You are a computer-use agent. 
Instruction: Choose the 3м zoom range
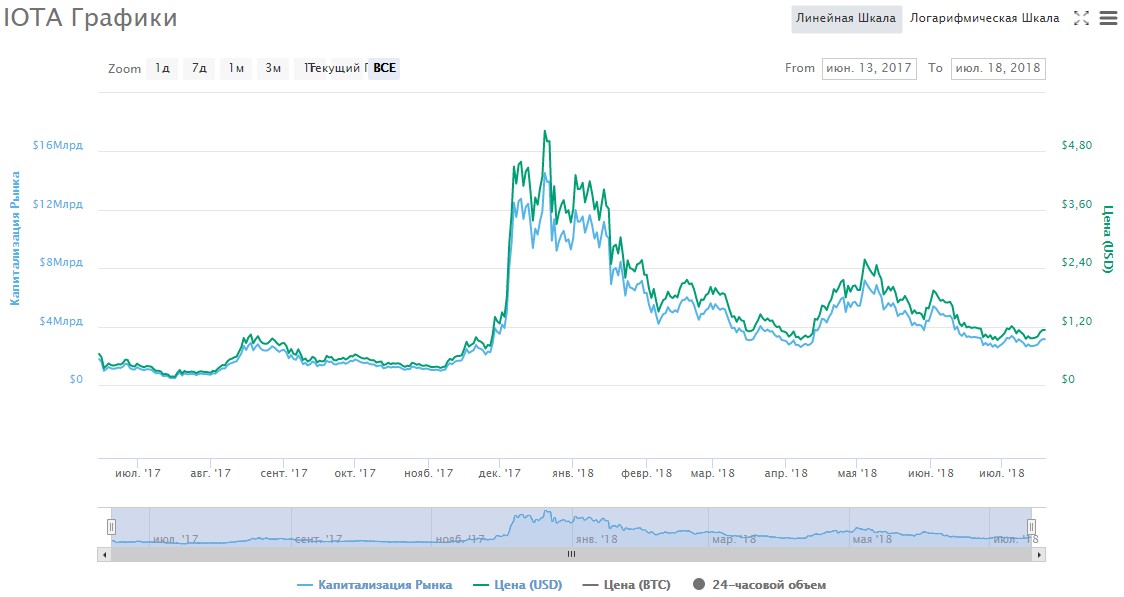coord(272,68)
